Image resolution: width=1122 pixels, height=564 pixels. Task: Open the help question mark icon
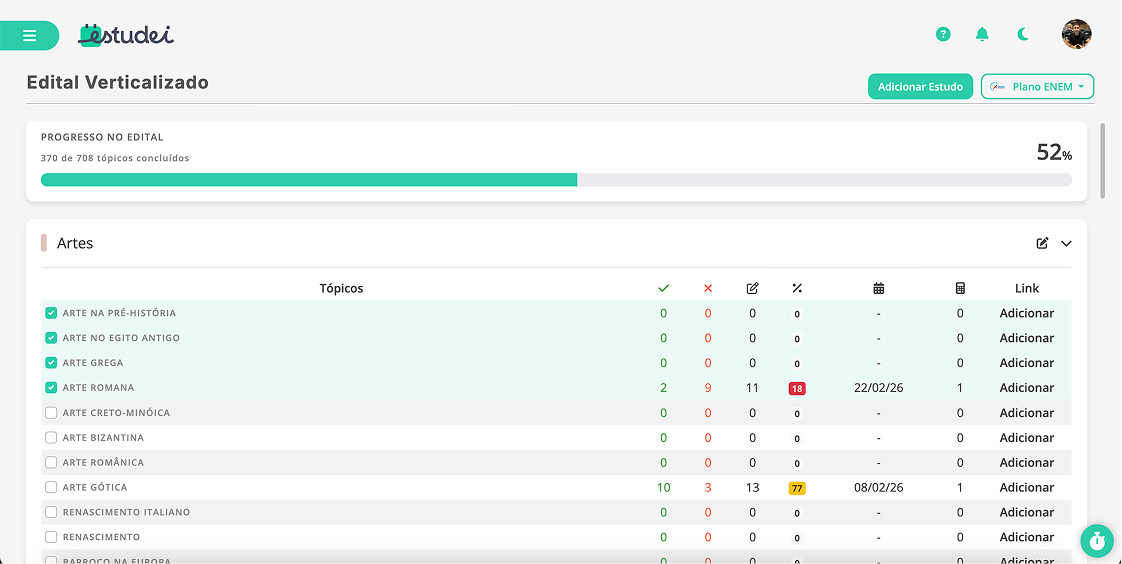943,35
